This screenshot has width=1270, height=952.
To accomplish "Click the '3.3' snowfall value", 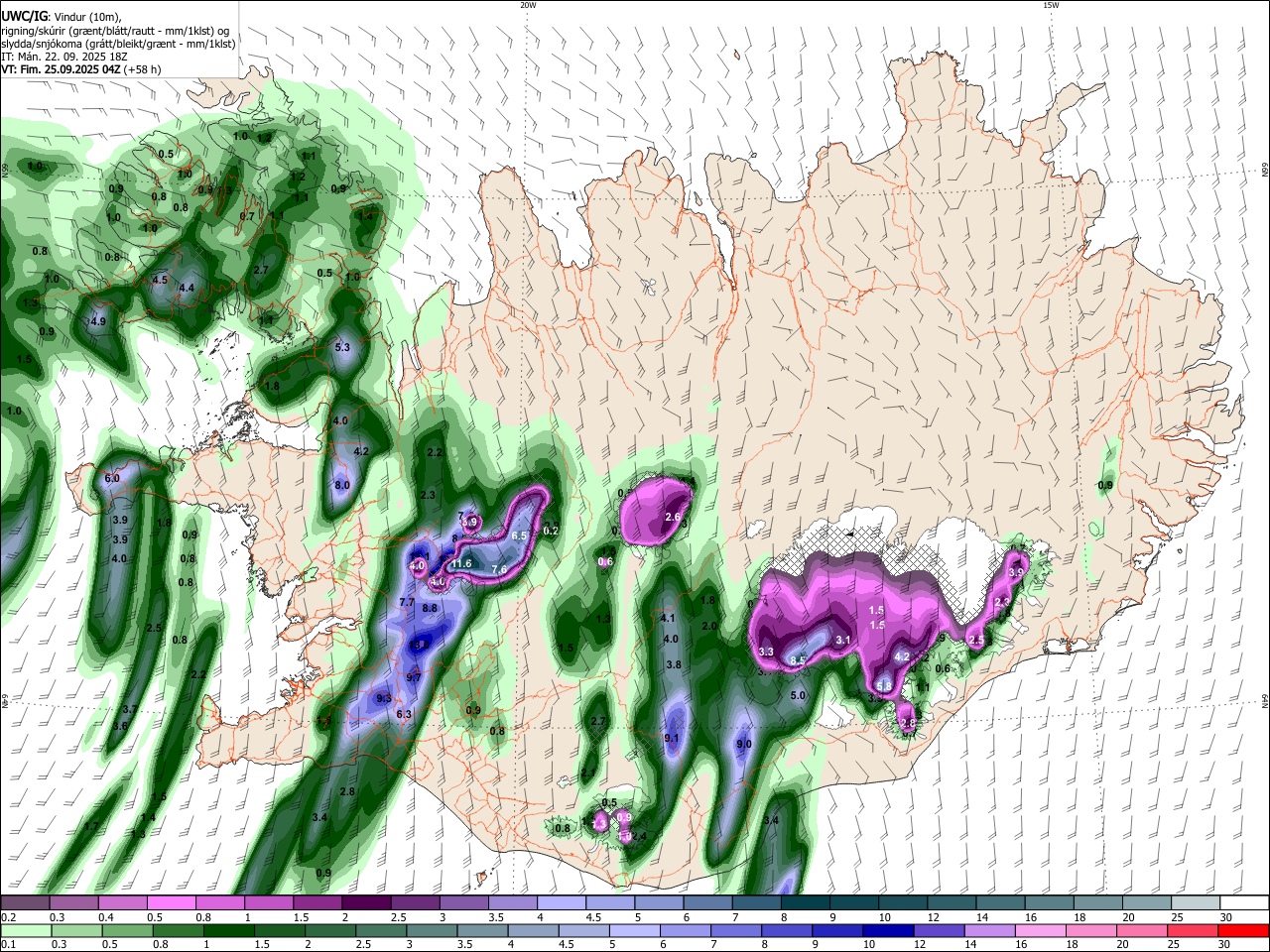I will (x=766, y=652).
